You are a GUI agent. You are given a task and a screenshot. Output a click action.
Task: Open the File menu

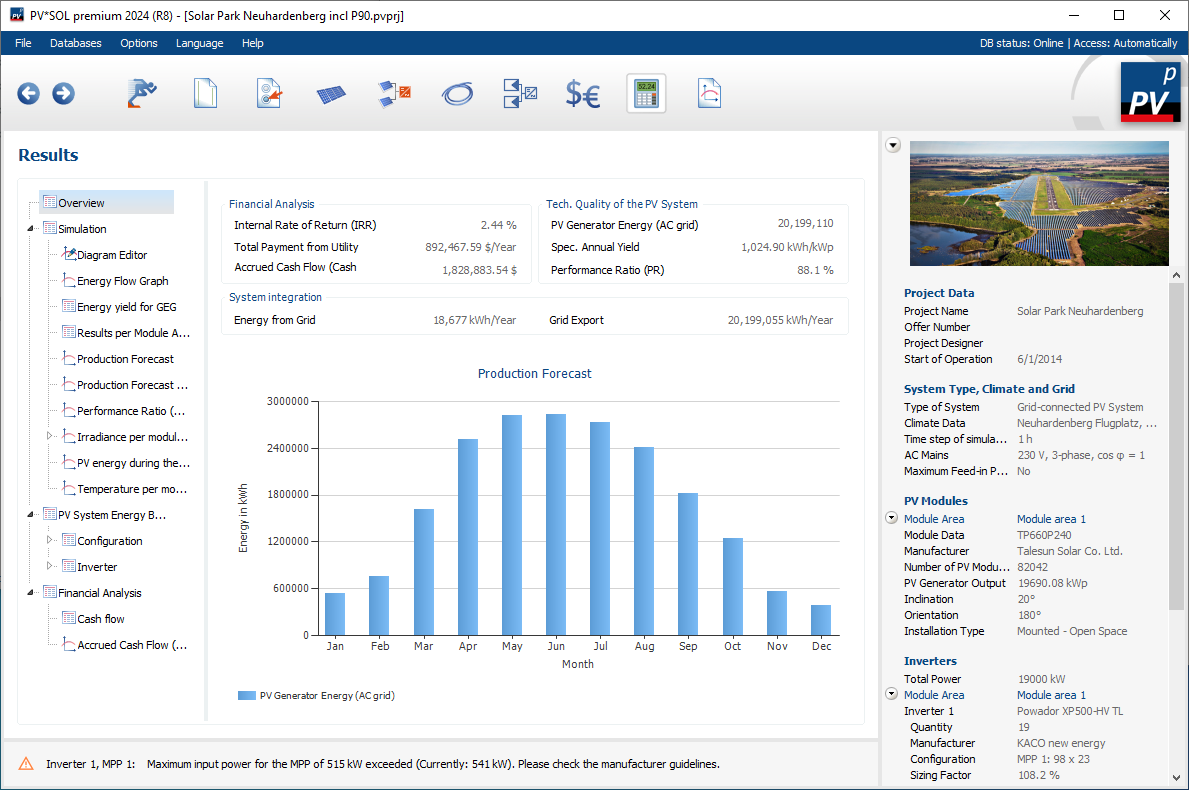pos(24,43)
